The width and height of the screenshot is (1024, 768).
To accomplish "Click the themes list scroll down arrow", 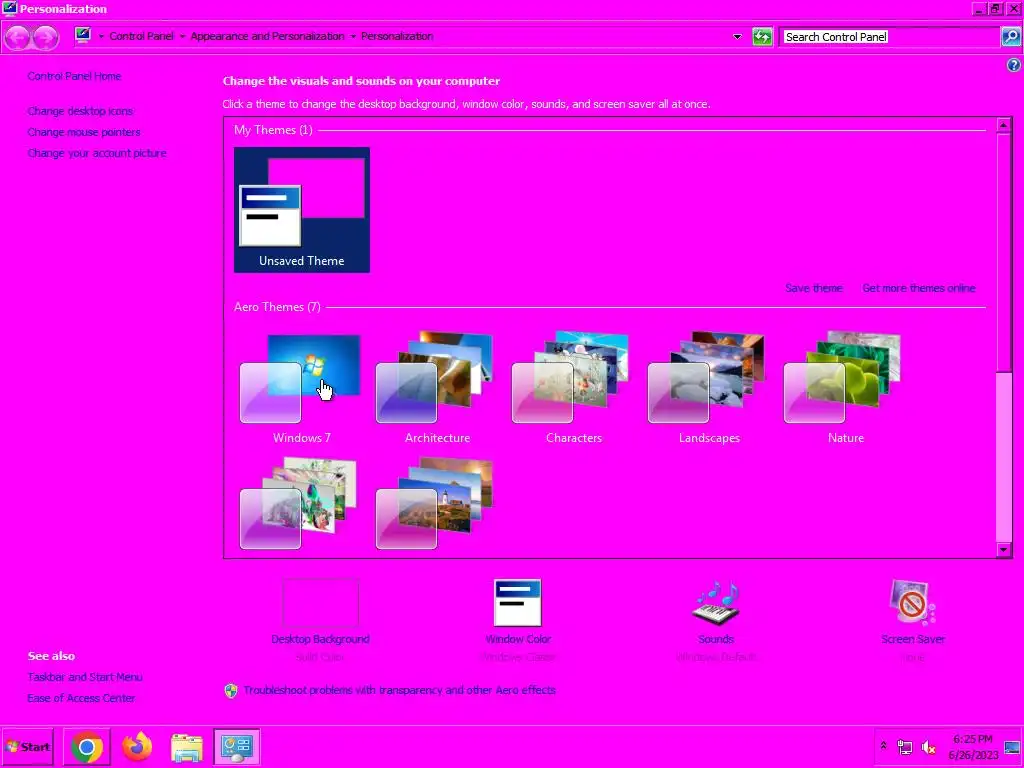I will pos(1004,550).
